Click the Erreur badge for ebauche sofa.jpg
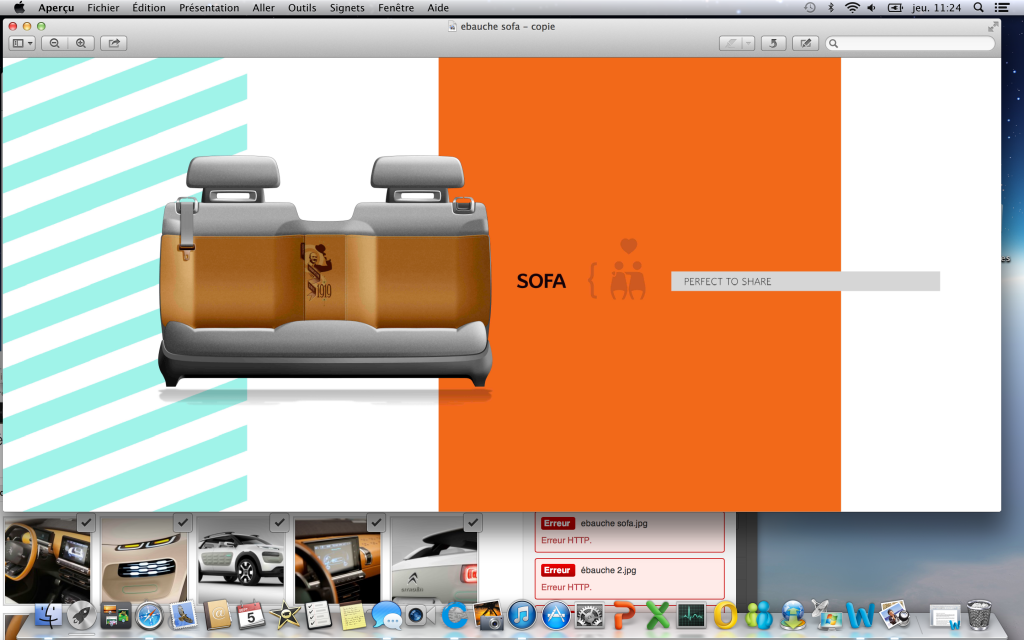Image resolution: width=1024 pixels, height=640 pixels. pyautogui.click(x=557, y=523)
